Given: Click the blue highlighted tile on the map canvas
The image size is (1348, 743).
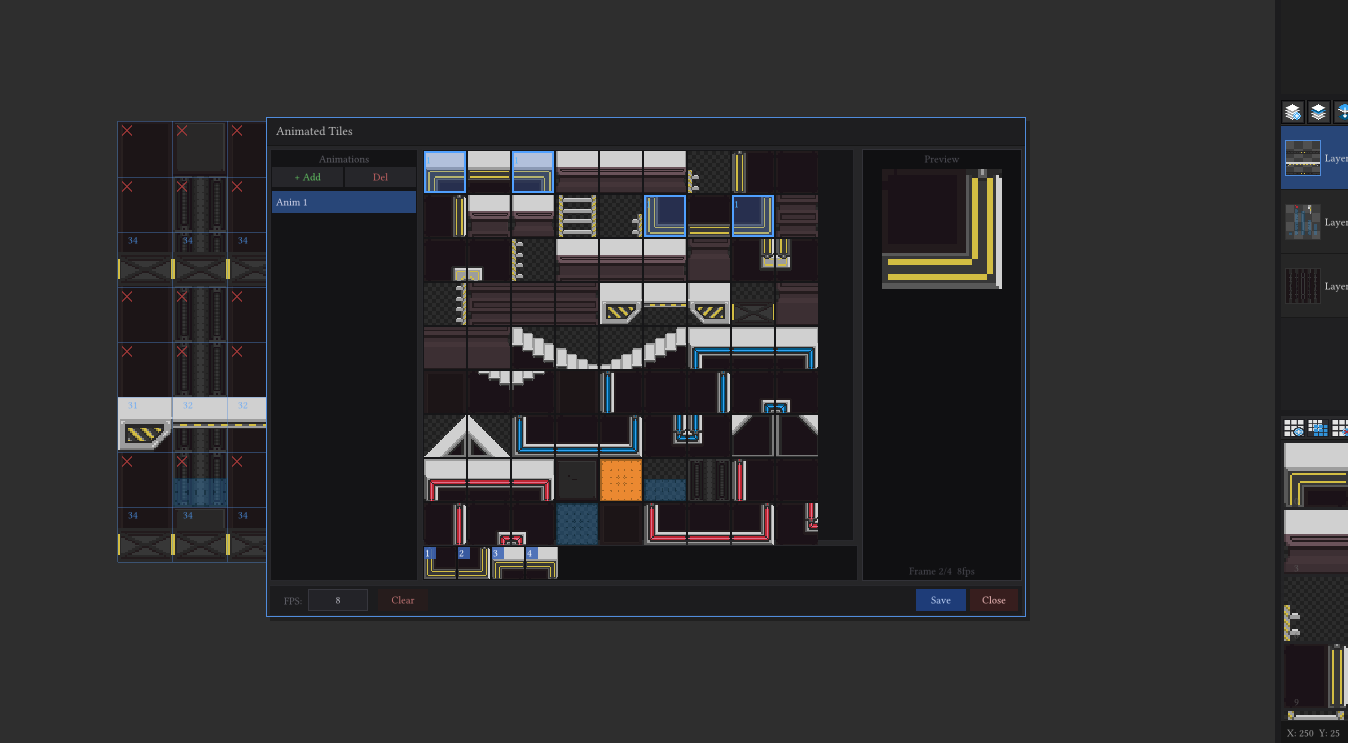Looking at the screenshot, I should tap(200, 492).
